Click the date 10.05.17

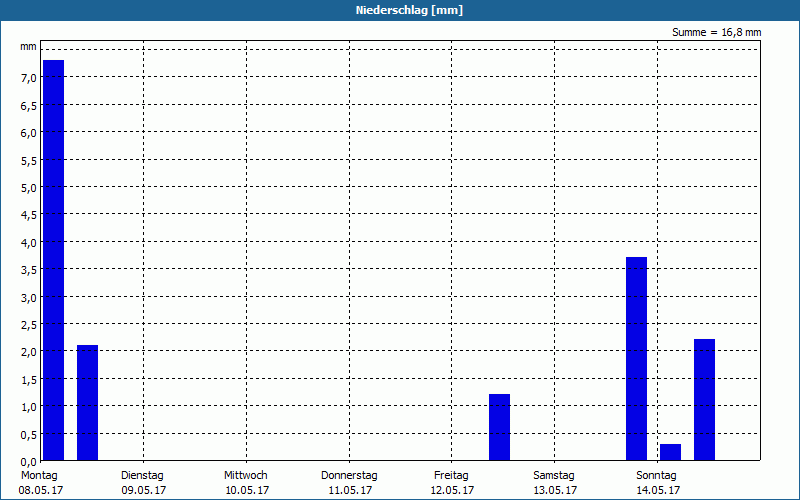247,491
